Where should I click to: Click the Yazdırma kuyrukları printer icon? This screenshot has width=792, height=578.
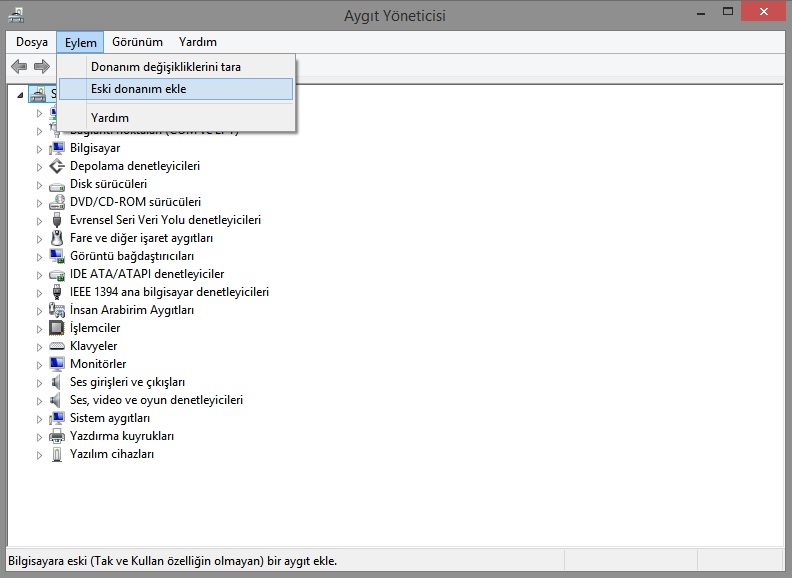[x=57, y=436]
